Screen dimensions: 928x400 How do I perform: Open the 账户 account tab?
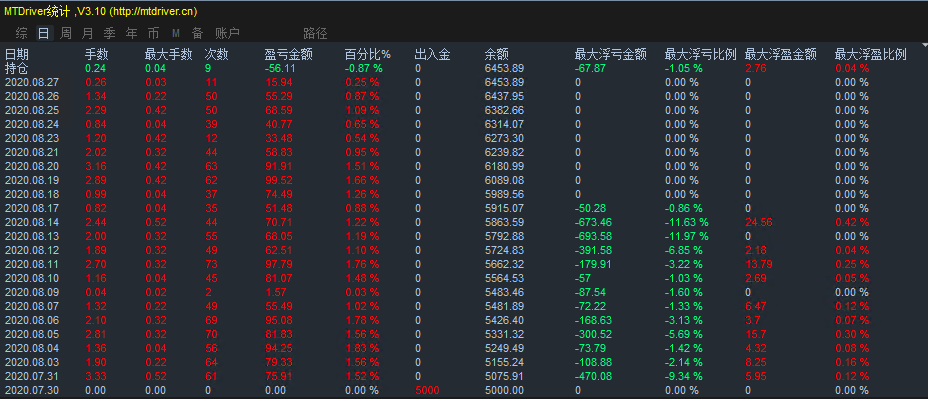pyautogui.click(x=228, y=33)
